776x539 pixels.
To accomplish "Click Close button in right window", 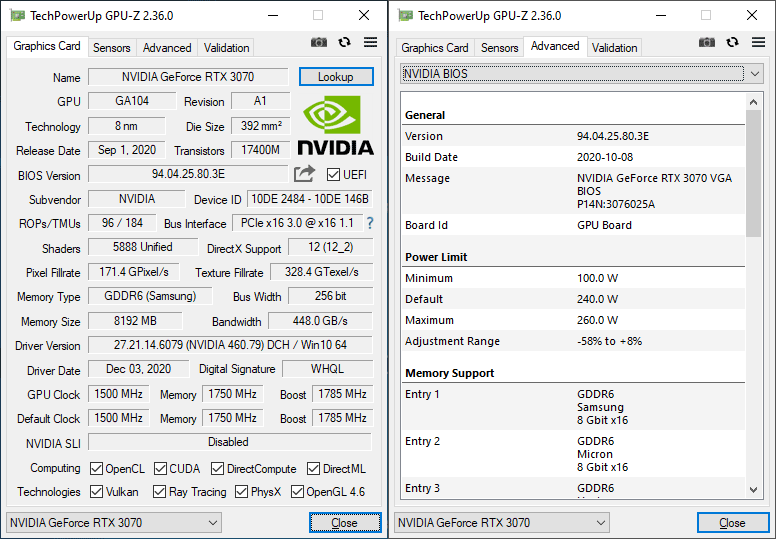I will pyautogui.click(x=732, y=523).
